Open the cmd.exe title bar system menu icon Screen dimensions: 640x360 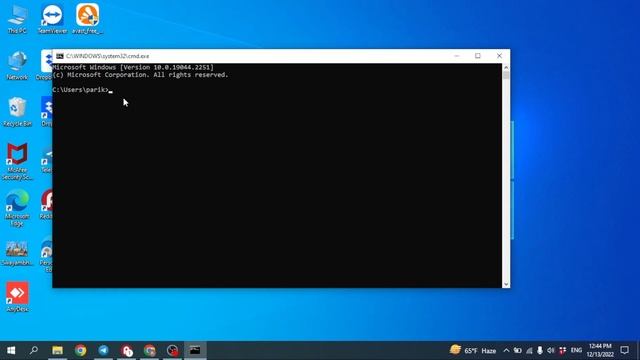pos(60,56)
